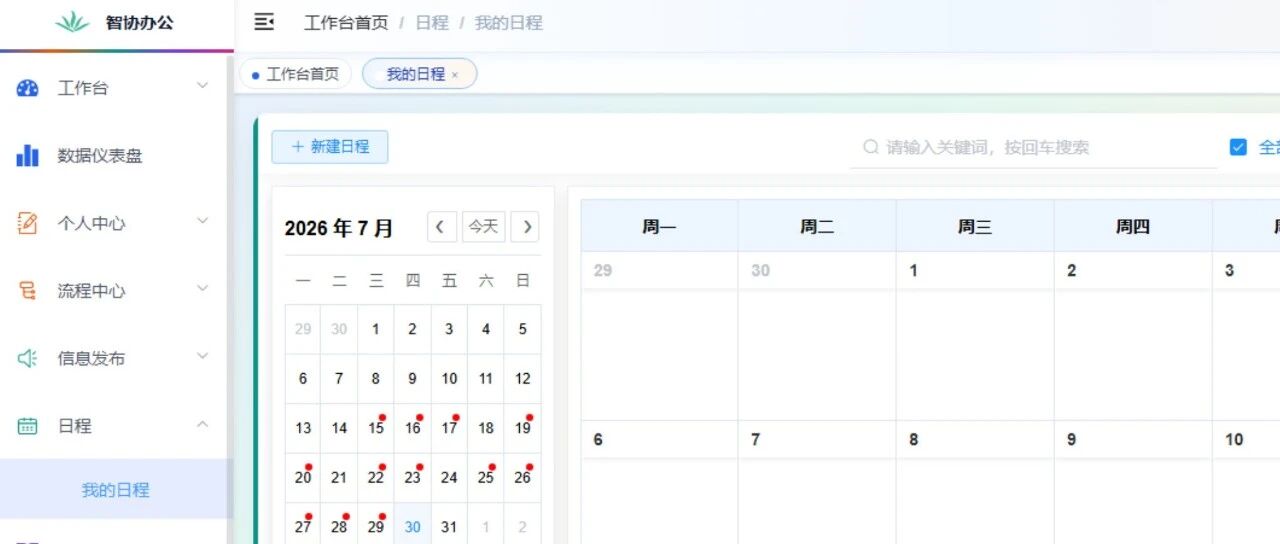Click the 周四 column header
1280x544 pixels.
(x=1133, y=227)
